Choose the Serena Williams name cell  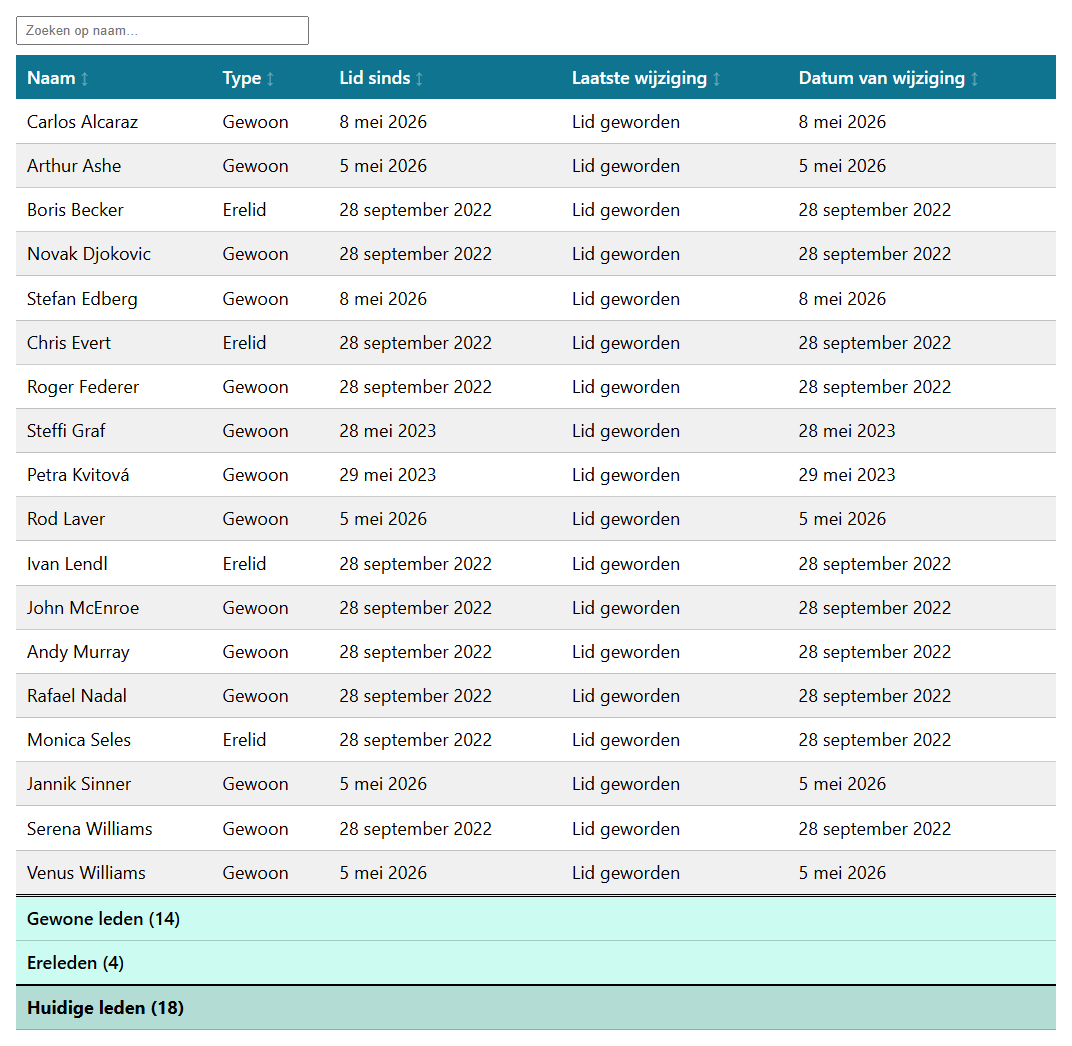(90, 829)
